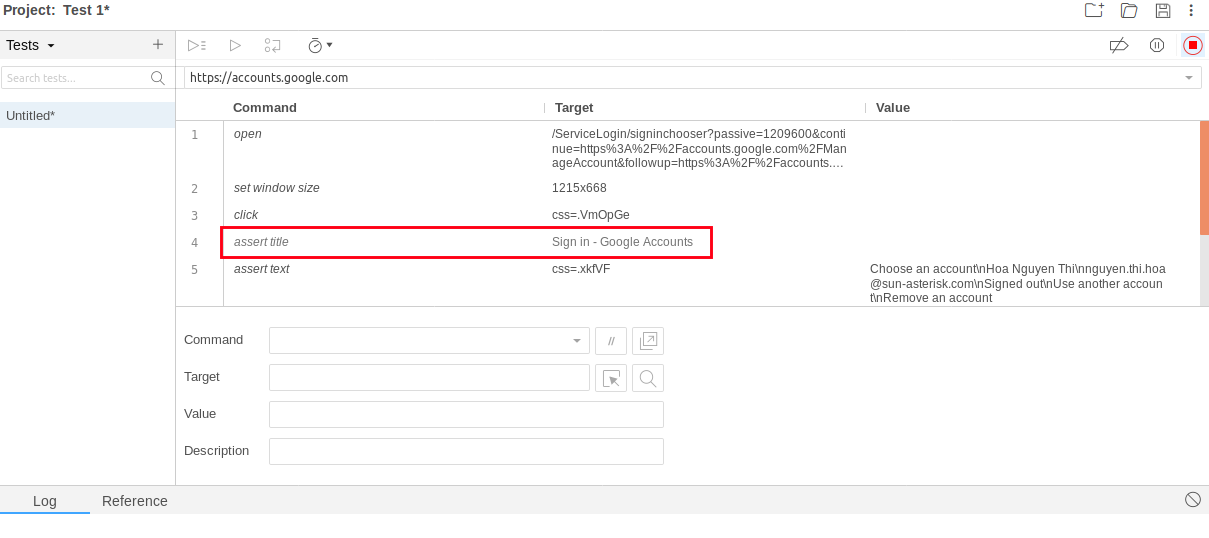Save the project
The image size is (1209, 538).
1162,10
